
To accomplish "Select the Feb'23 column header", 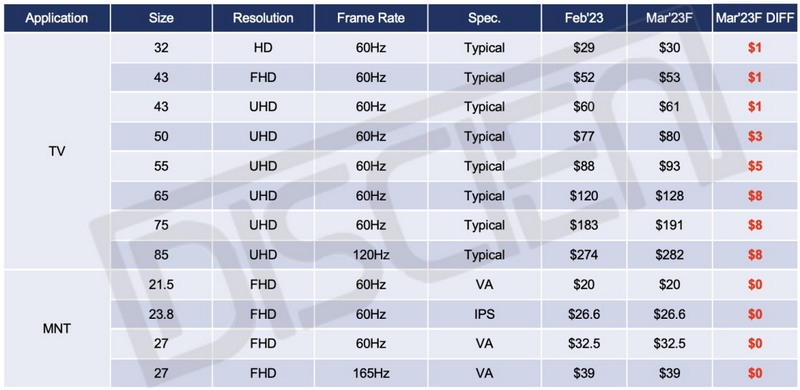I will point(583,18).
